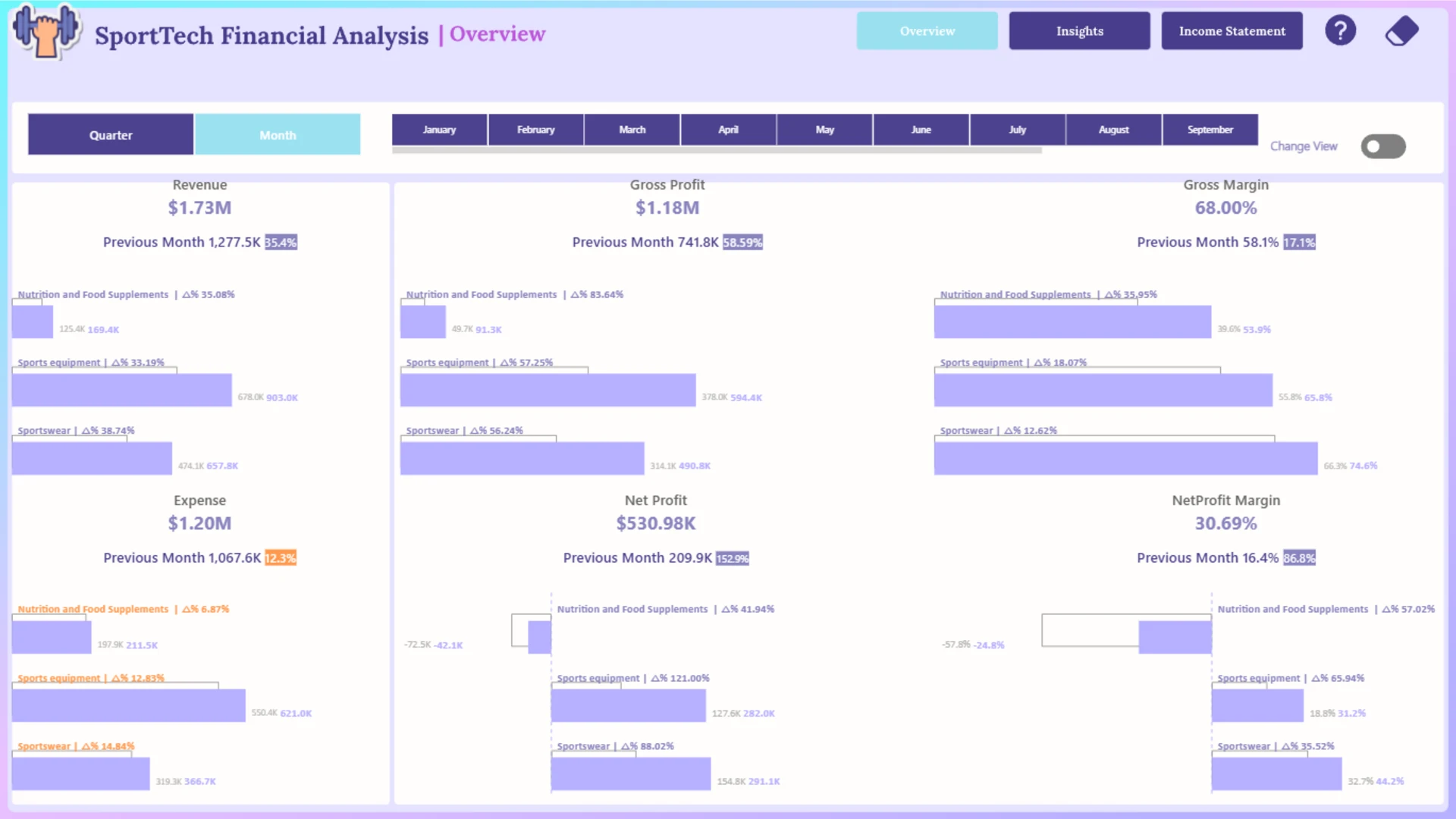The width and height of the screenshot is (1456, 819).
Task: Select Sports equipment net profit bar
Action: (628, 705)
